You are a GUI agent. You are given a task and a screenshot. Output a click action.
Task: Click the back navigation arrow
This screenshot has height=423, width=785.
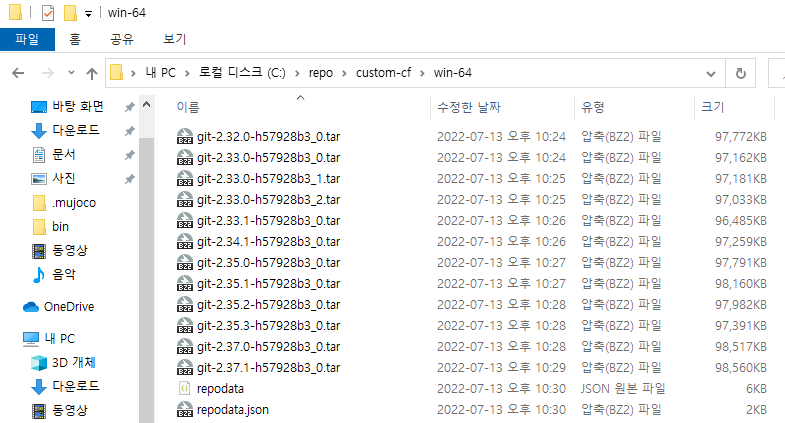pyautogui.click(x=18, y=73)
